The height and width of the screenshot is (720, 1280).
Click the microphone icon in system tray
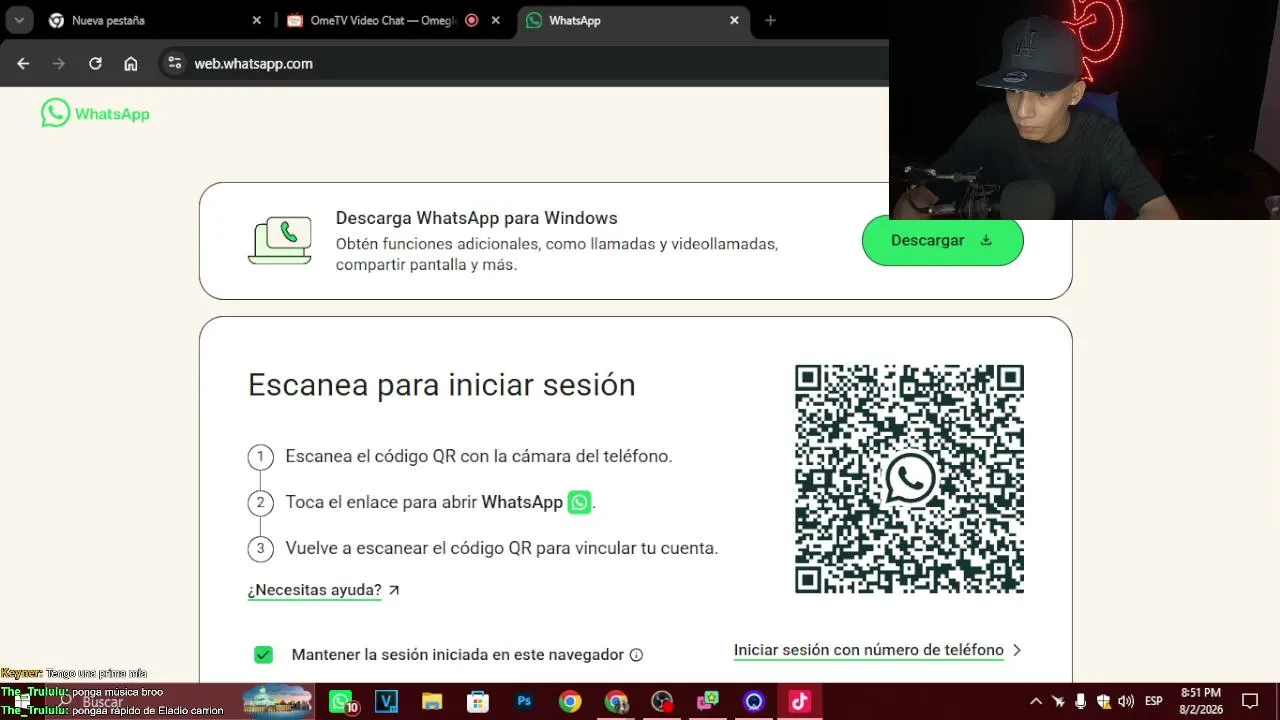tap(1081, 701)
